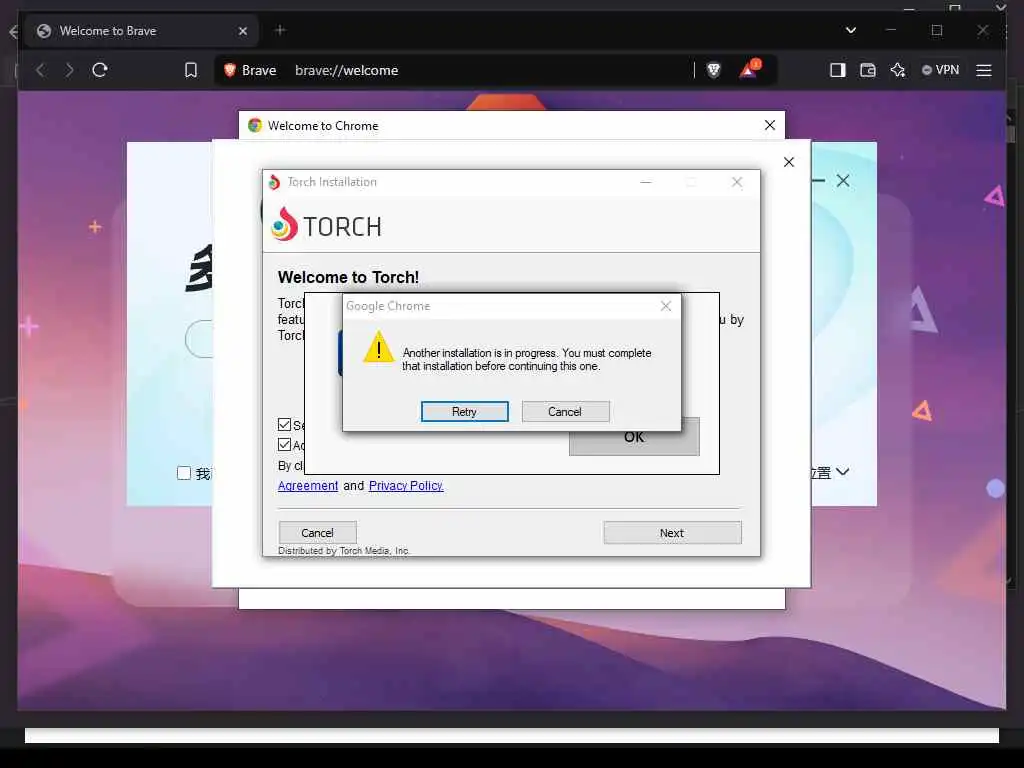Open Leo AI sparkle icon
Image resolution: width=1024 pixels, height=768 pixels.
[x=898, y=70]
